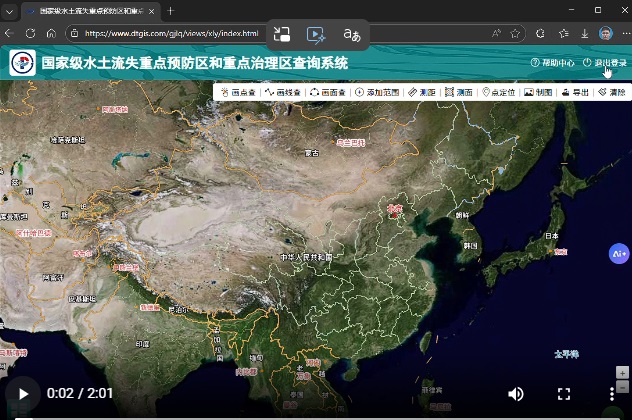Play the video
This screenshot has height=420, width=632.
pyautogui.click(x=22, y=394)
